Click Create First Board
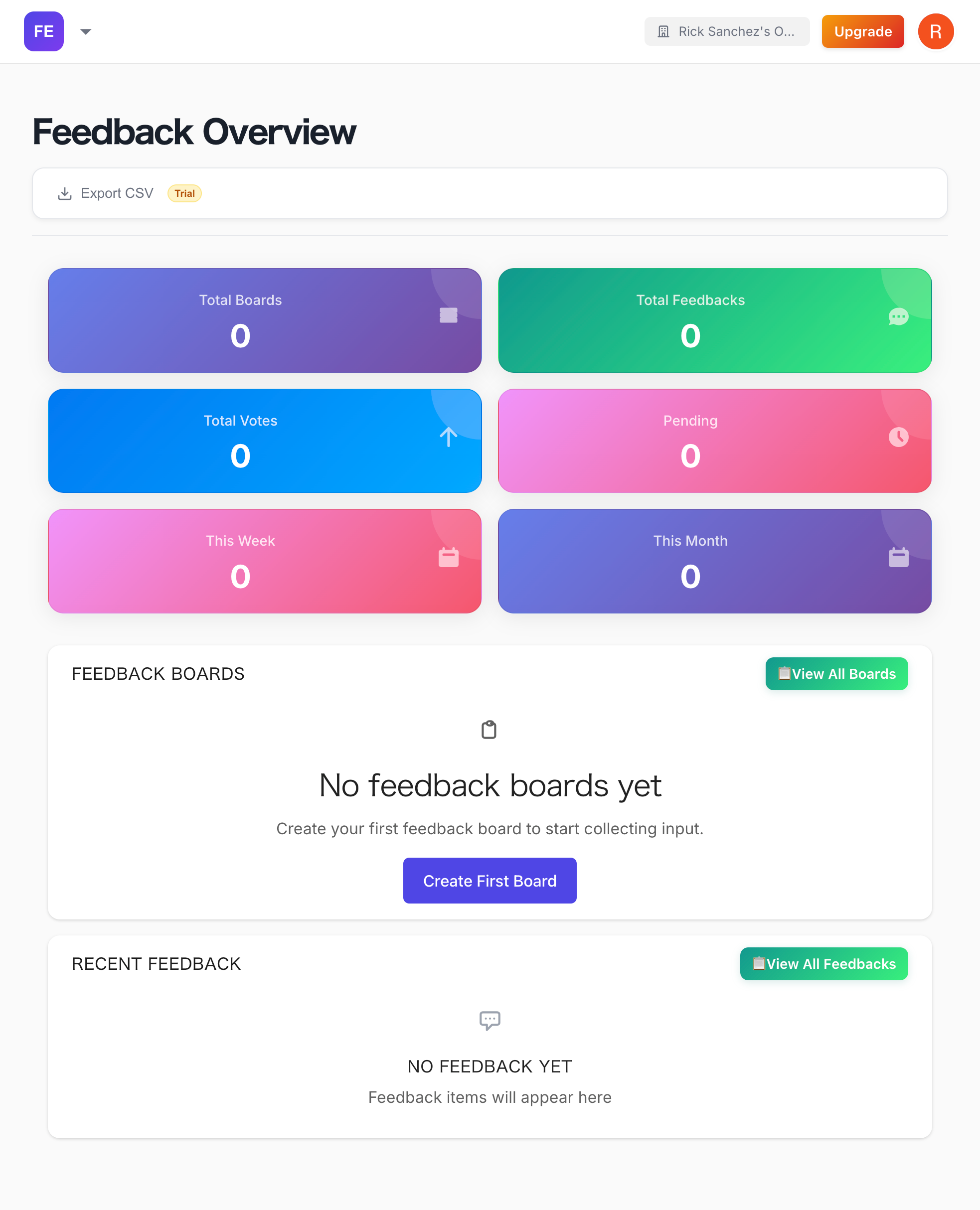Viewport: 980px width, 1210px height. point(490,881)
